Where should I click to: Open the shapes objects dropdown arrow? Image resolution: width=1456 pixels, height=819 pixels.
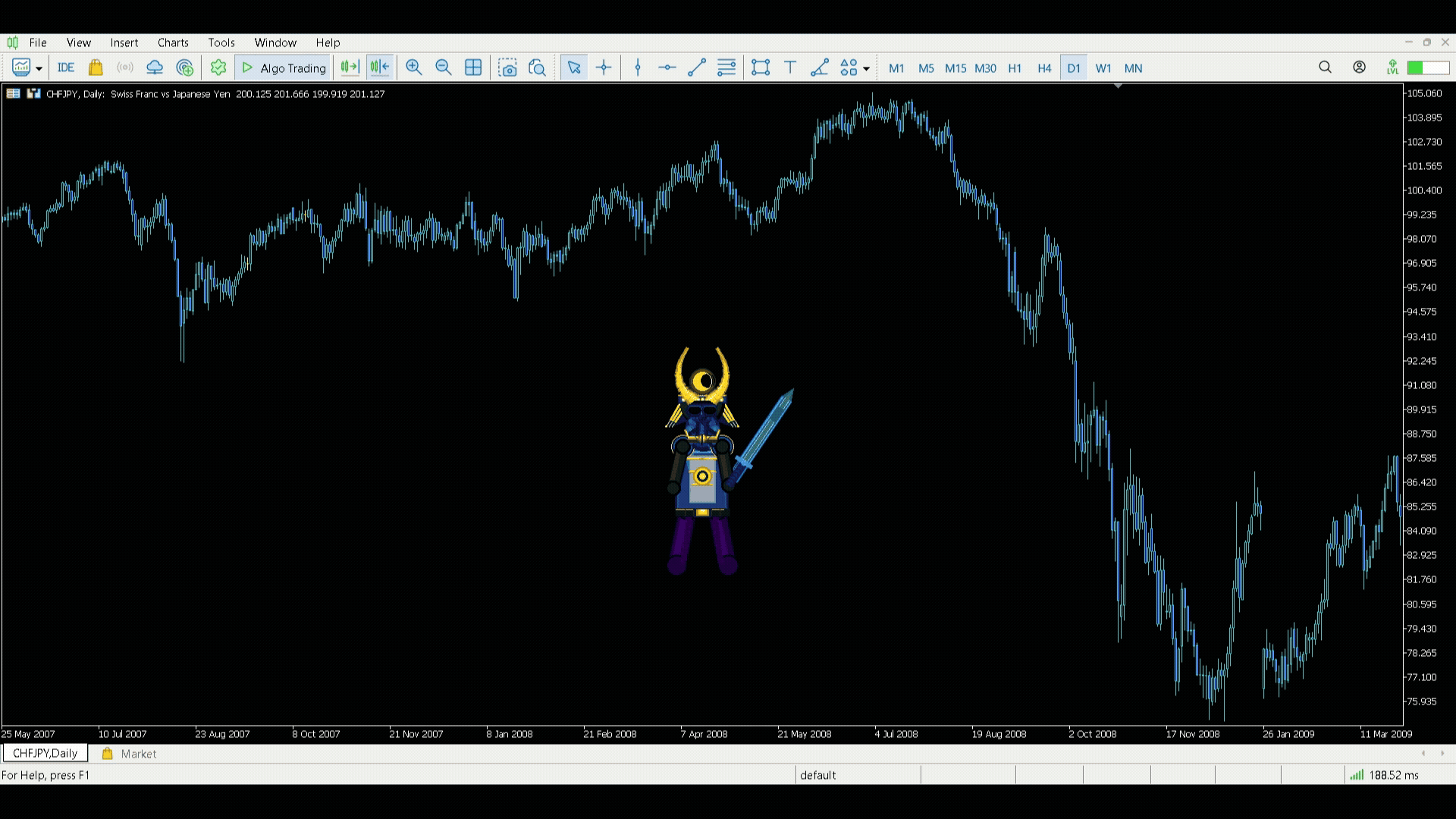coord(866,69)
